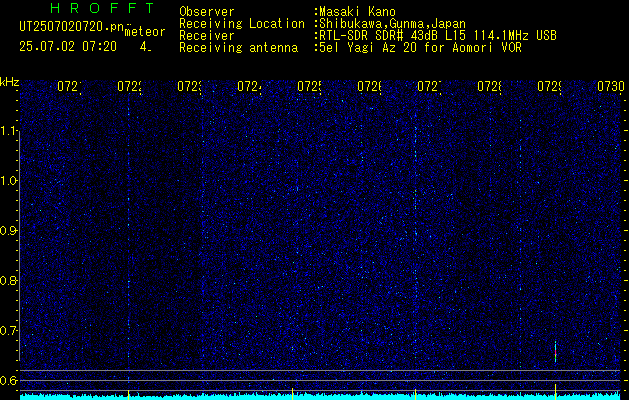Image resolution: width=629 pixels, height=400 pixels.
Task: Click the yellow bottom marker near 0725
Action: tap(292, 394)
